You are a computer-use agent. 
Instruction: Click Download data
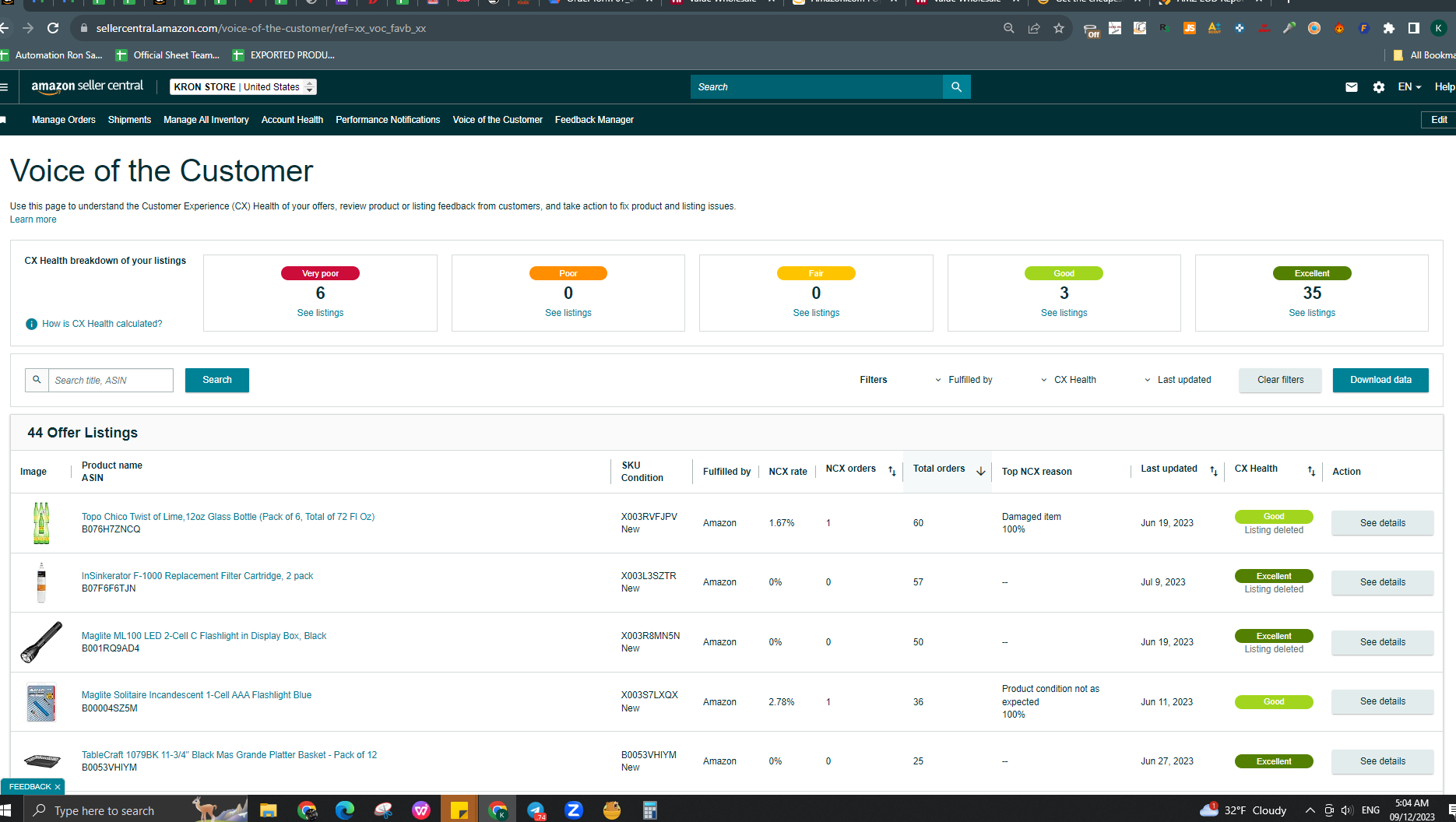point(1380,380)
